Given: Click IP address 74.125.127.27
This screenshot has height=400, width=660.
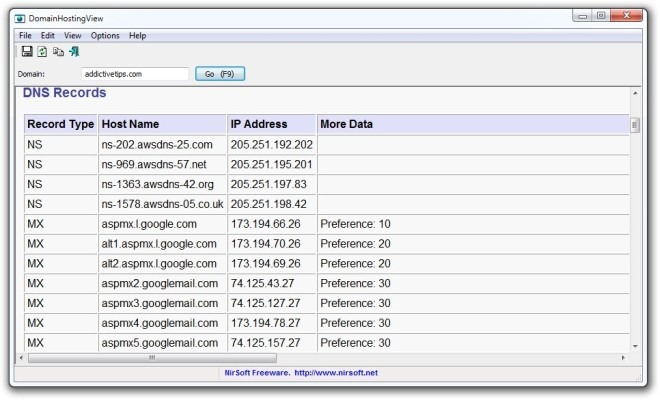Looking at the screenshot, I should tap(266, 303).
